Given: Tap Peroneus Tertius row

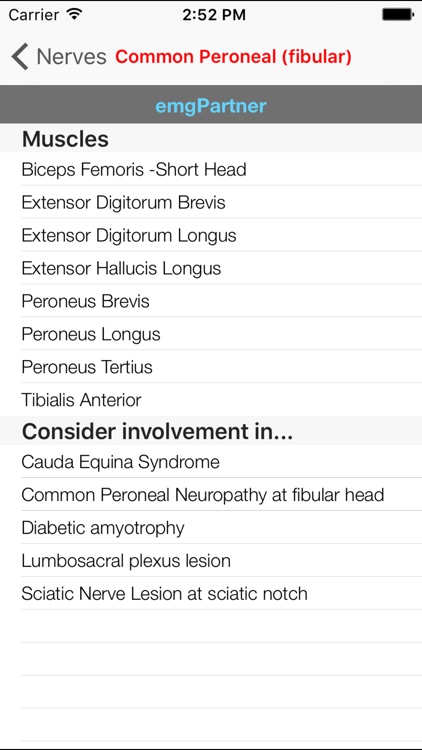Looking at the screenshot, I should click(x=211, y=367).
